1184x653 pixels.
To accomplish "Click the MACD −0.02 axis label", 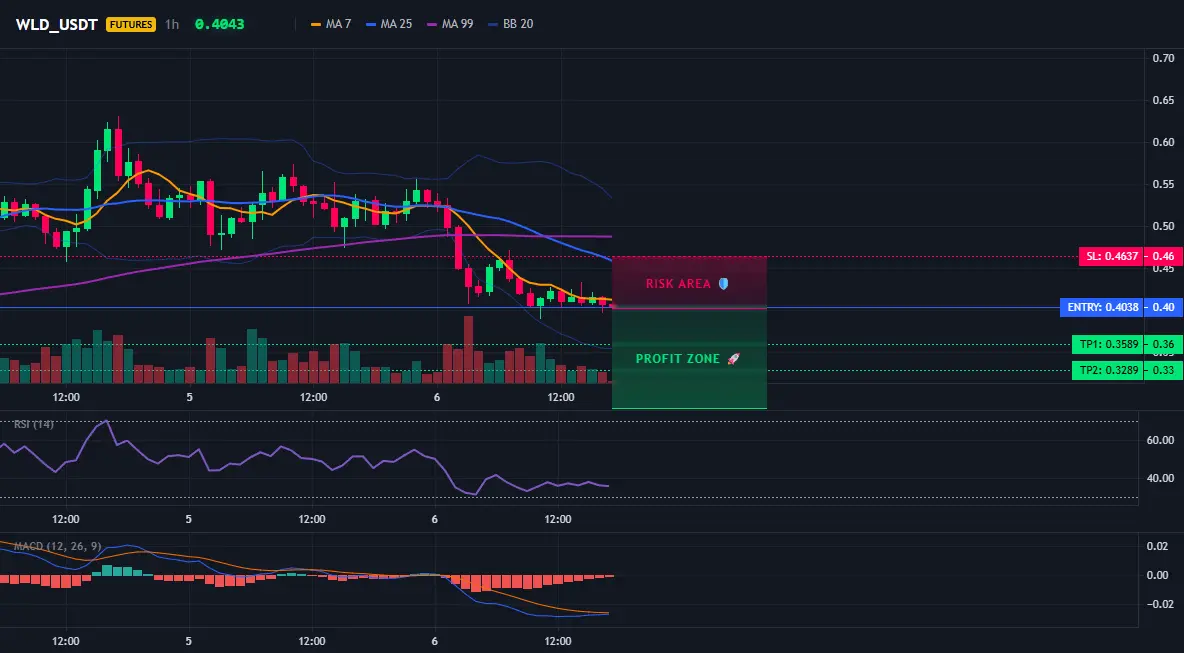I will 1160,604.
